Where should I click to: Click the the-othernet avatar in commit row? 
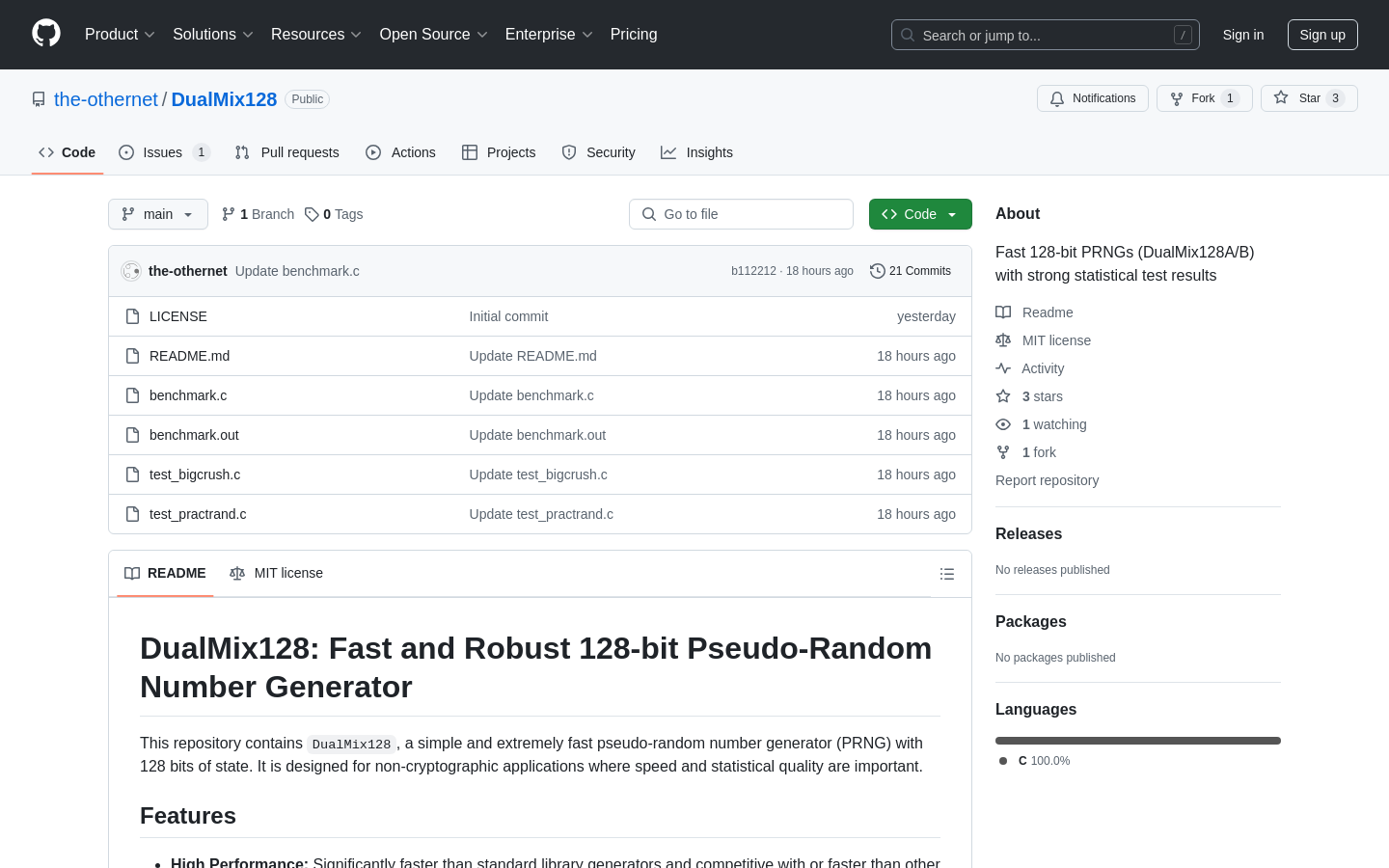(131, 271)
